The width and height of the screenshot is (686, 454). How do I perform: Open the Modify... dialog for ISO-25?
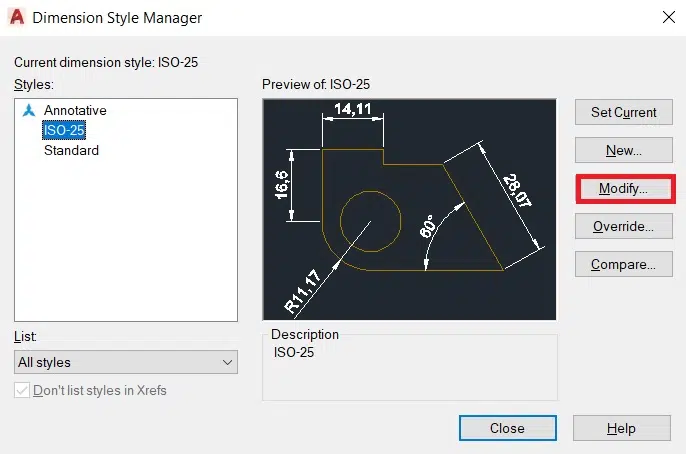(623, 188)
